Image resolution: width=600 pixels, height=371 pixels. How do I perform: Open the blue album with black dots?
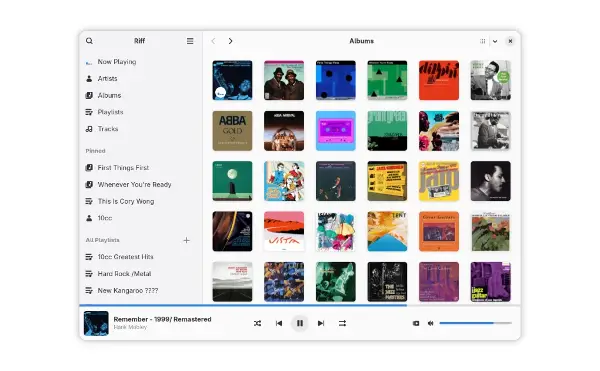coord(336,80)
